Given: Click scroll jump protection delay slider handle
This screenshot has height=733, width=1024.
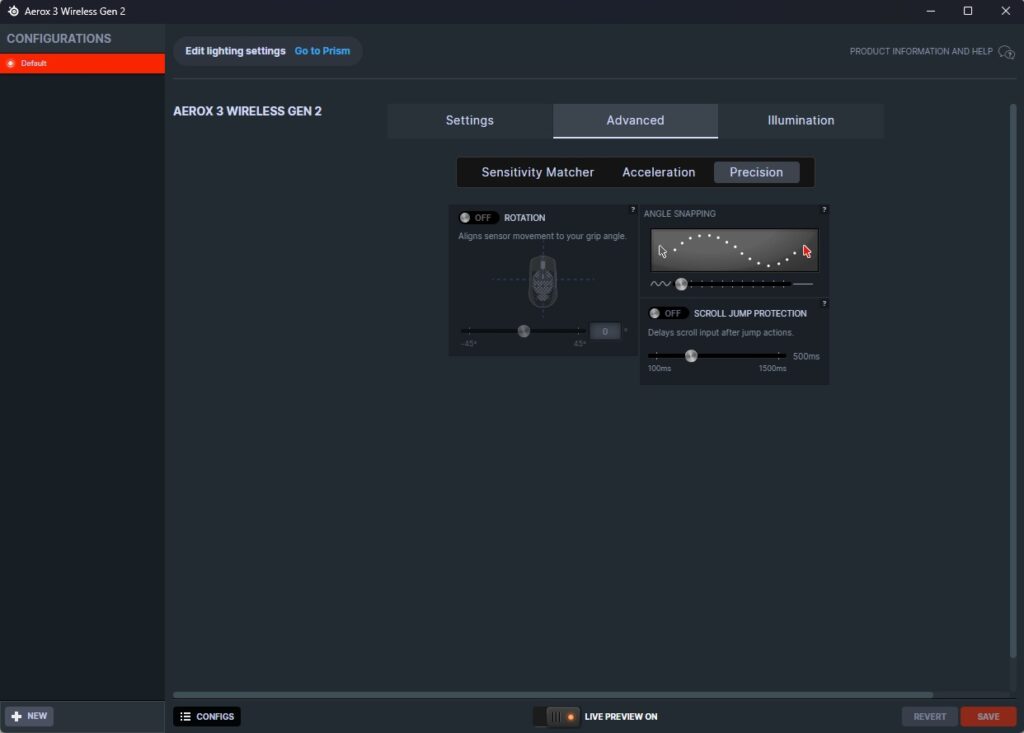Looking at the screenshot, I should click(691, 356).
